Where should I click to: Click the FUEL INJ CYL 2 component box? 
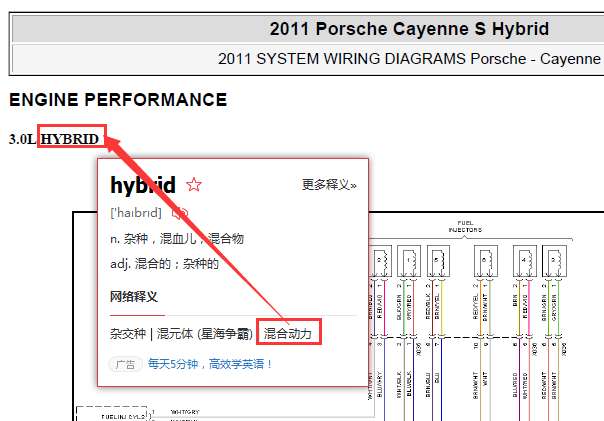click(112, 414)
